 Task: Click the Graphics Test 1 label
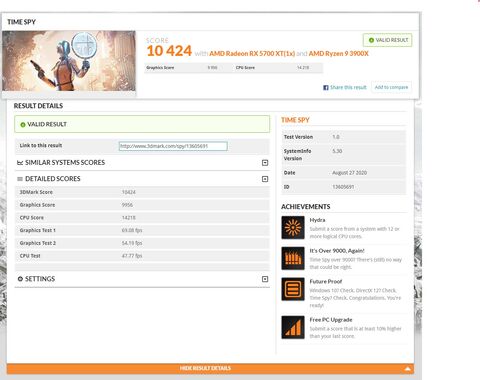[x=38, y=230]
